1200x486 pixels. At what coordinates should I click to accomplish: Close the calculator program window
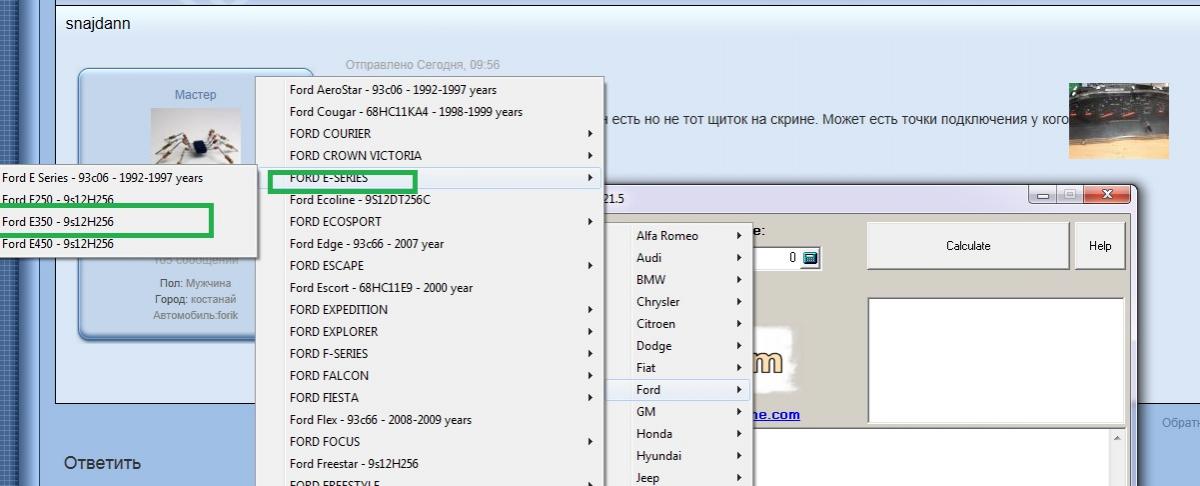click(x=1106, y=194)
